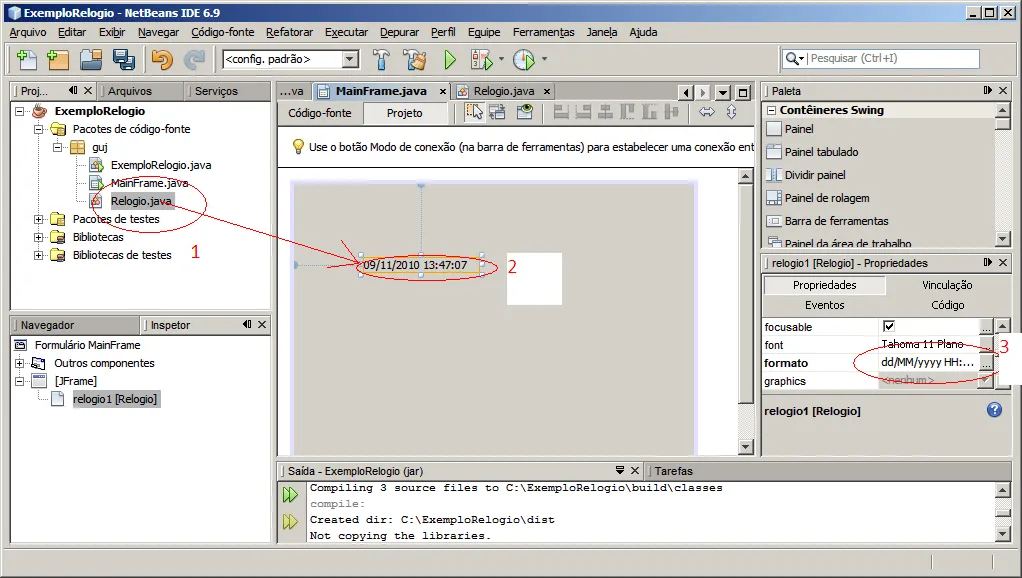This screenshot has height=578, width=1022.
Task: Open the Arquivo menu
Action: point(28,32)
